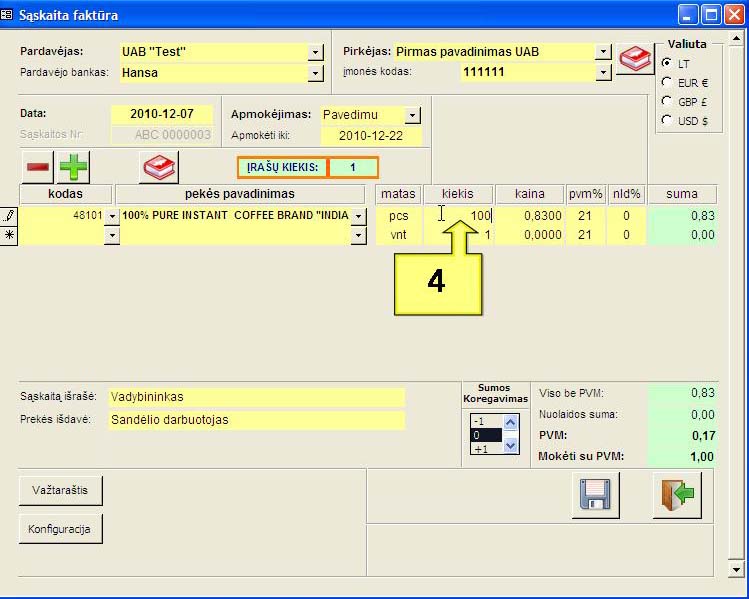Click the nld% column header

pos(627,194)
